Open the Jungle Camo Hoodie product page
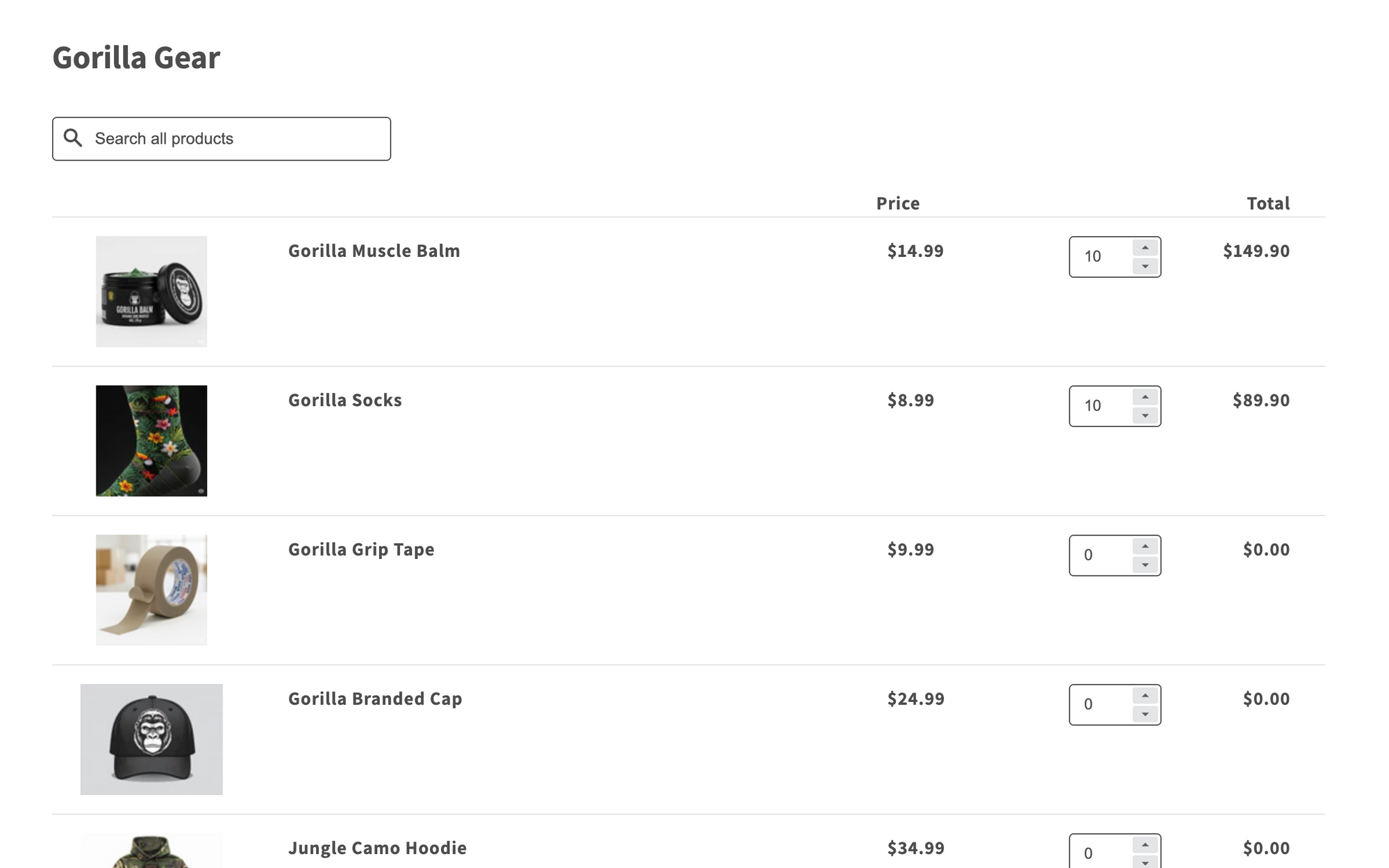This screenshot has height=868, width=1389. (x=377, y=847)
